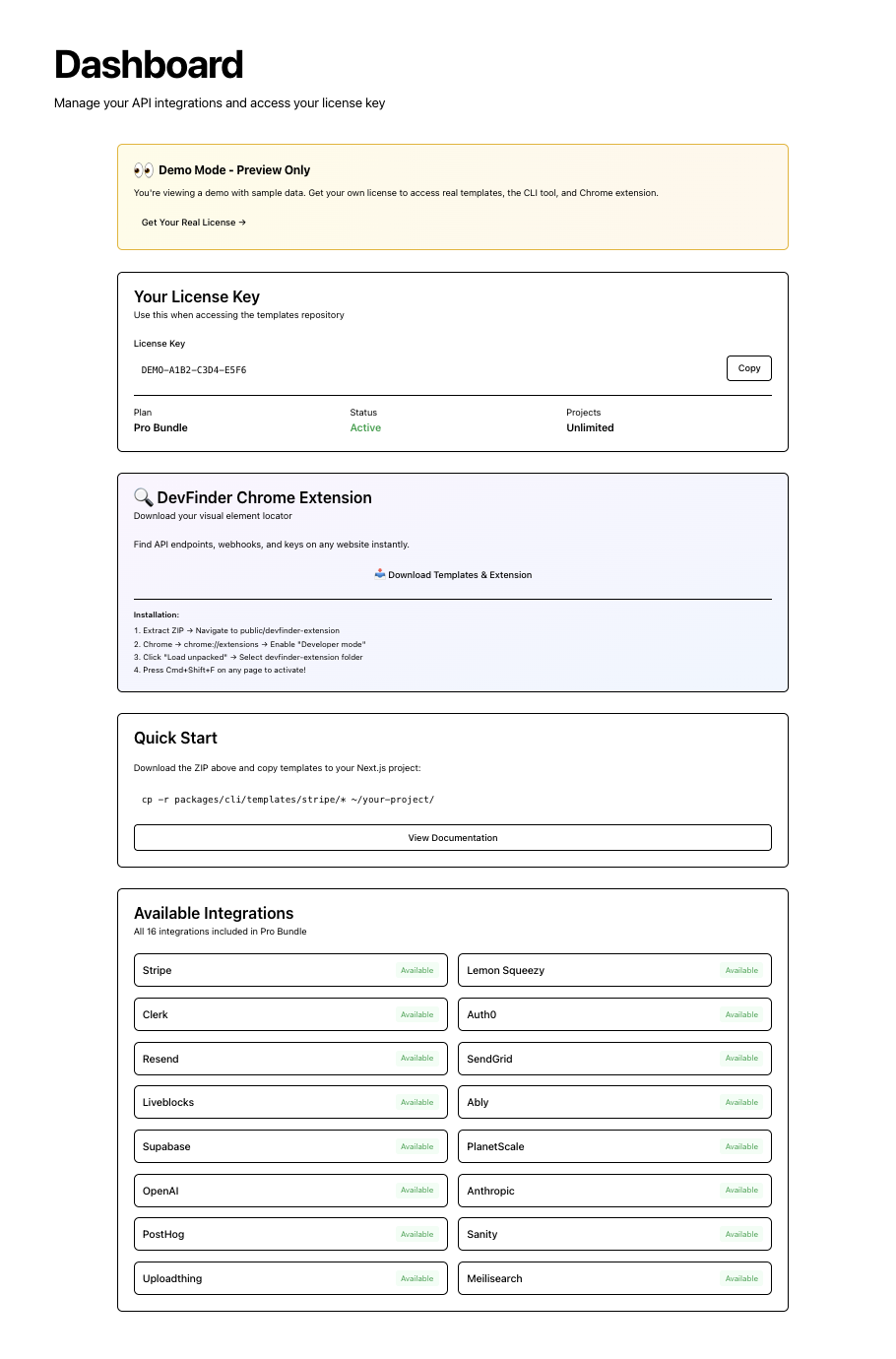Screen dimensions: 896x1359
Task: Select the license key DEMO-A1B2-C3D4-E5F6
Action: (193, 370)
